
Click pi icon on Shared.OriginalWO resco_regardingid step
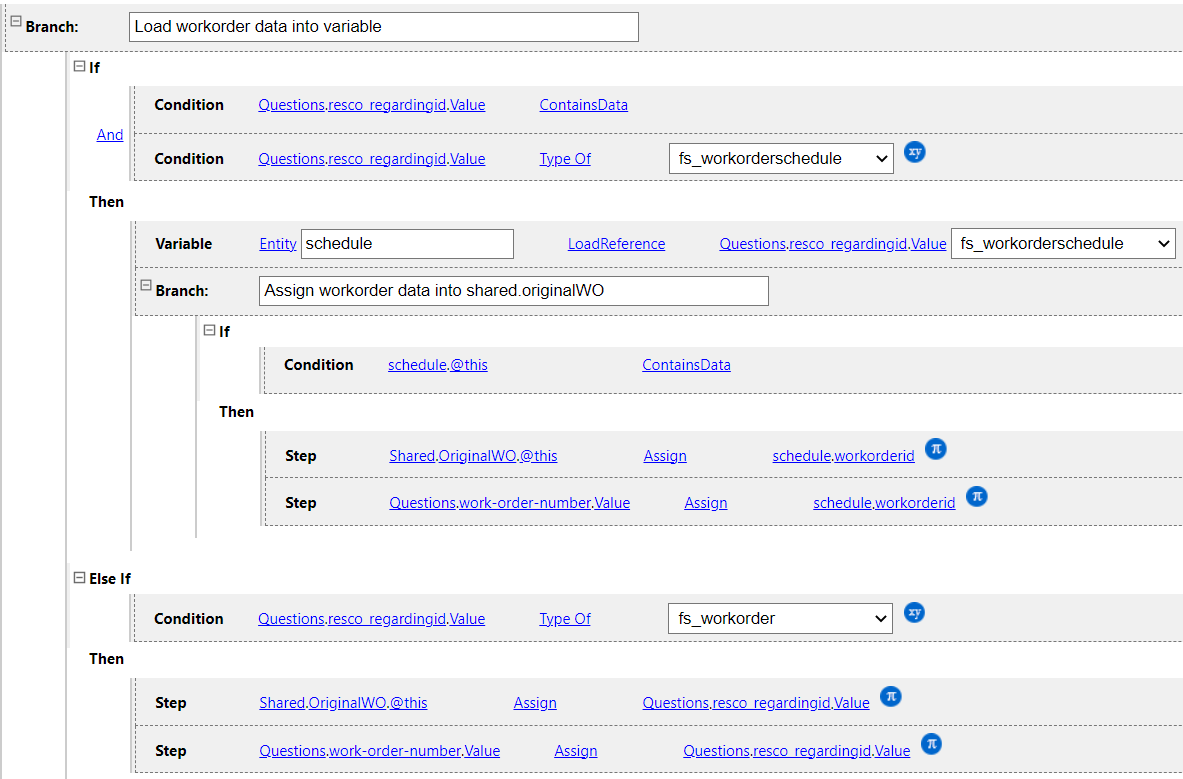point(890,696)
